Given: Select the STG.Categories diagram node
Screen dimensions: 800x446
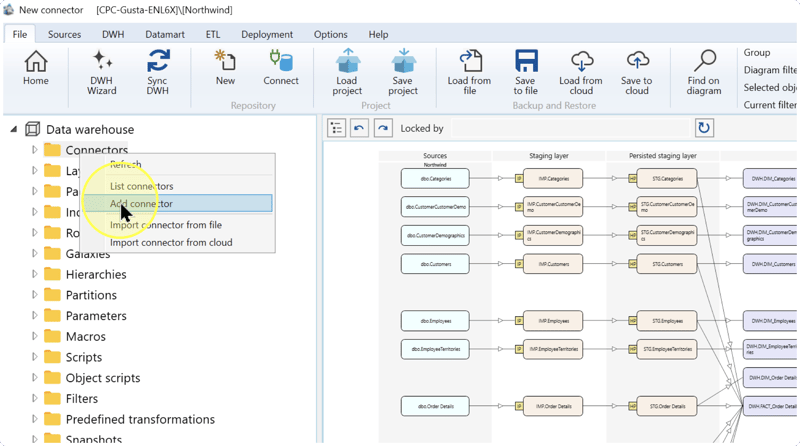Looking at the screenshot, I should [667, 179].
